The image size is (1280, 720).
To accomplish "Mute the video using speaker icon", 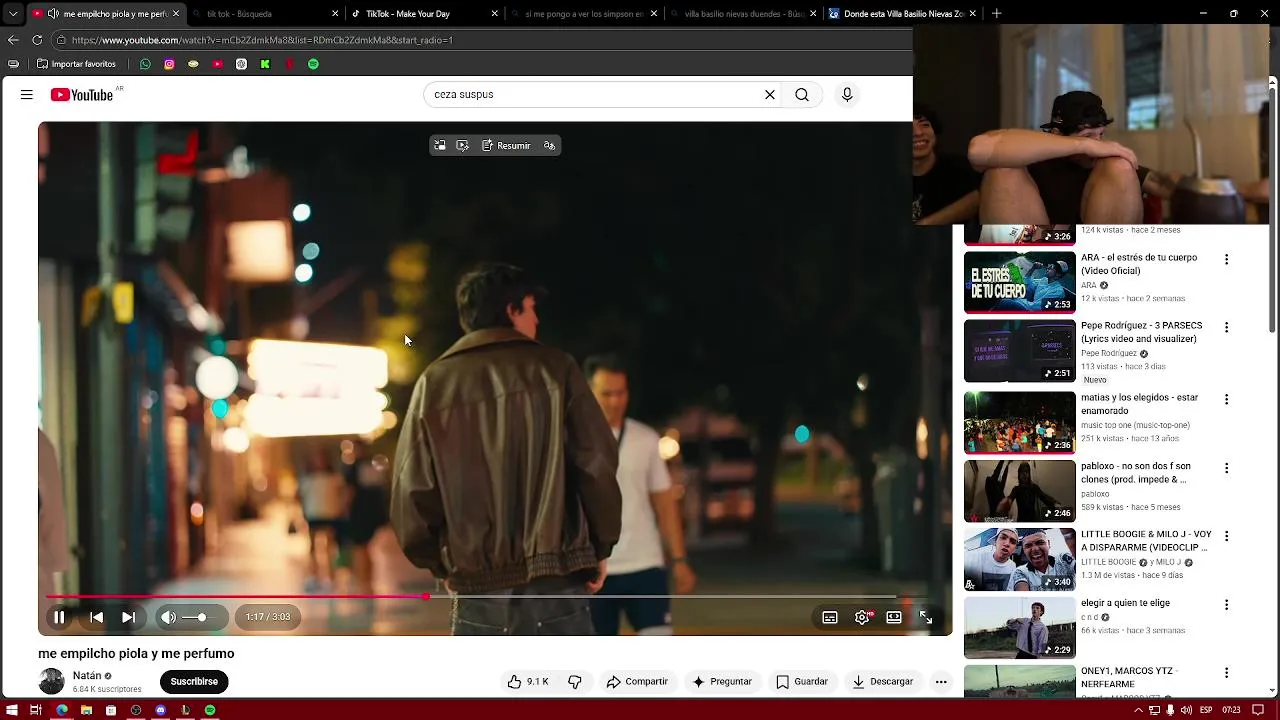I will coord(168,617).
